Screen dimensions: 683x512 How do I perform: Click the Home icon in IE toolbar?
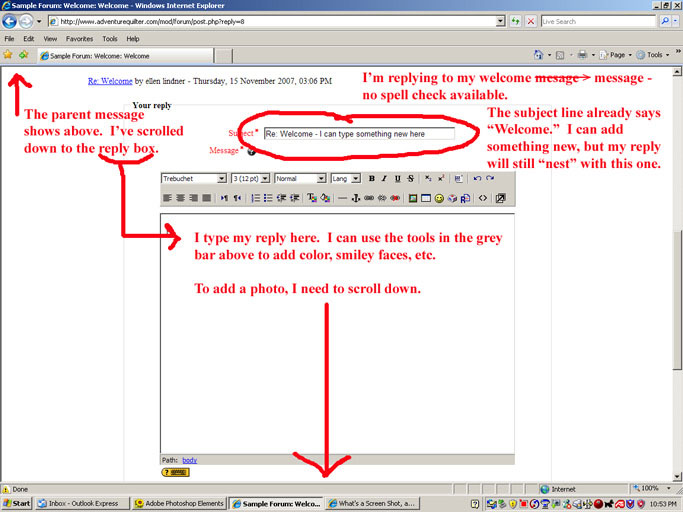[x=538, y=55]
